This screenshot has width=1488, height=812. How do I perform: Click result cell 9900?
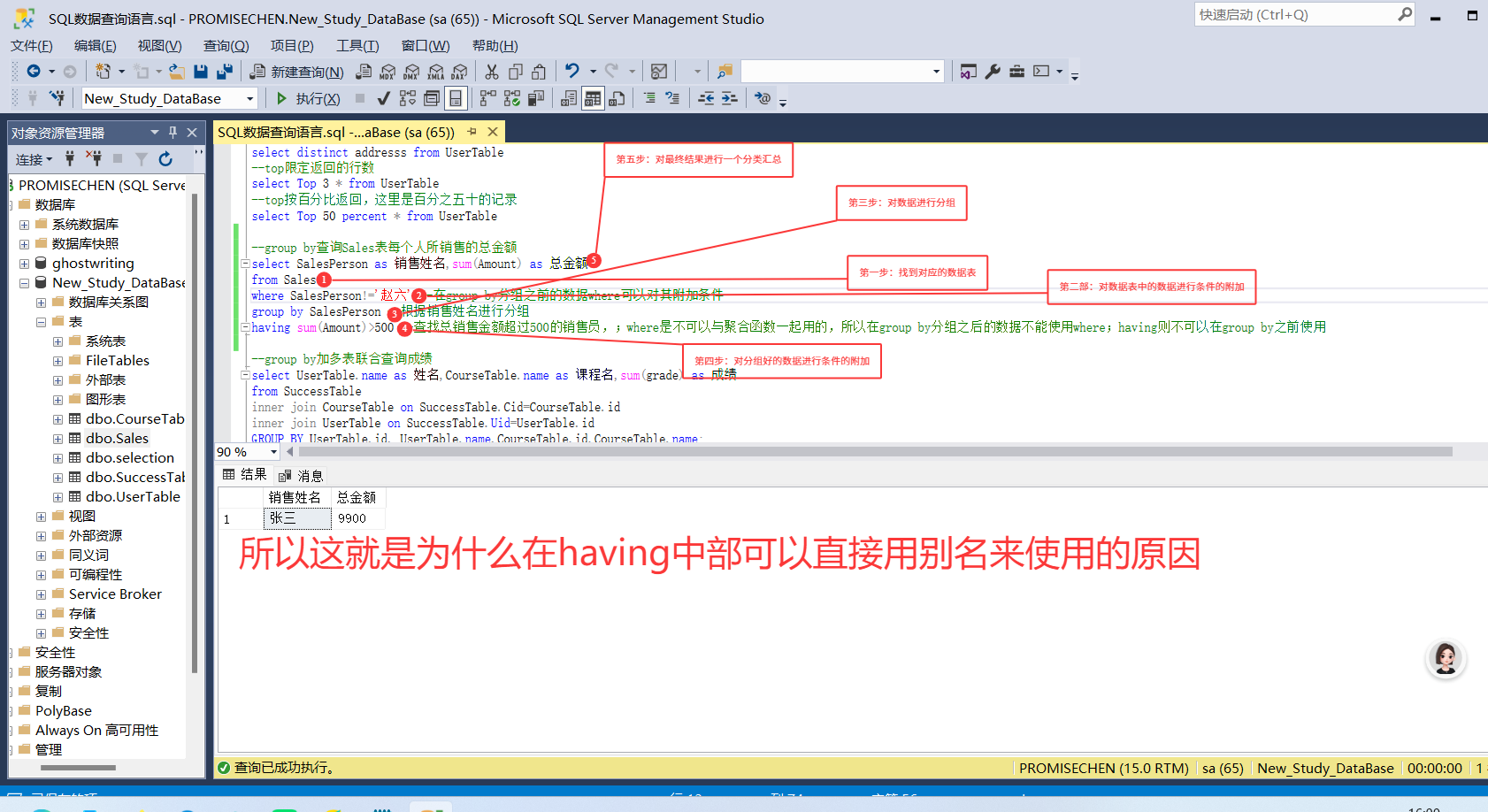(358, 518)
